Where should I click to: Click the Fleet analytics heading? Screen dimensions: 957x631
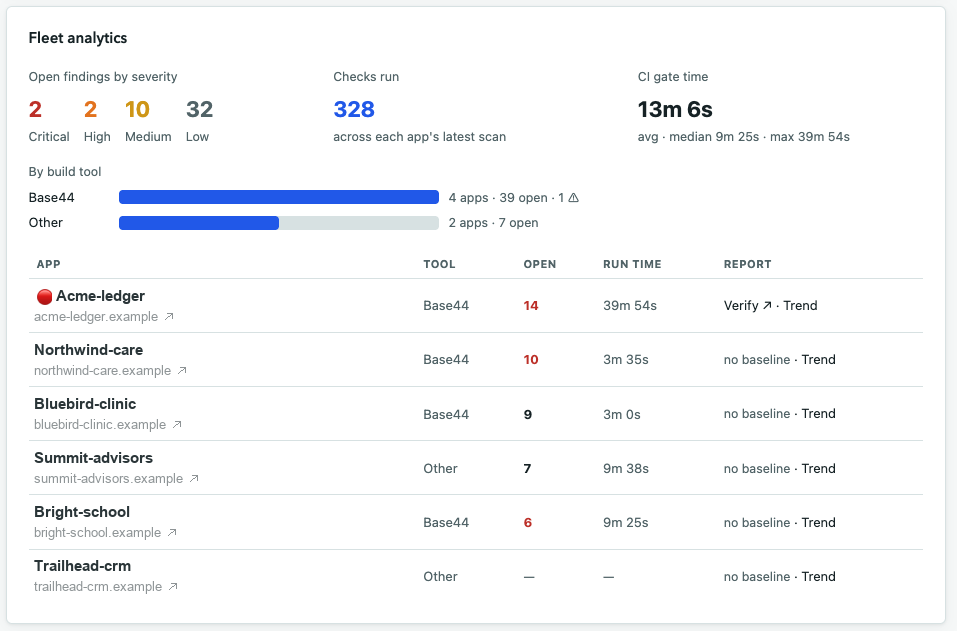pos(78,38)
